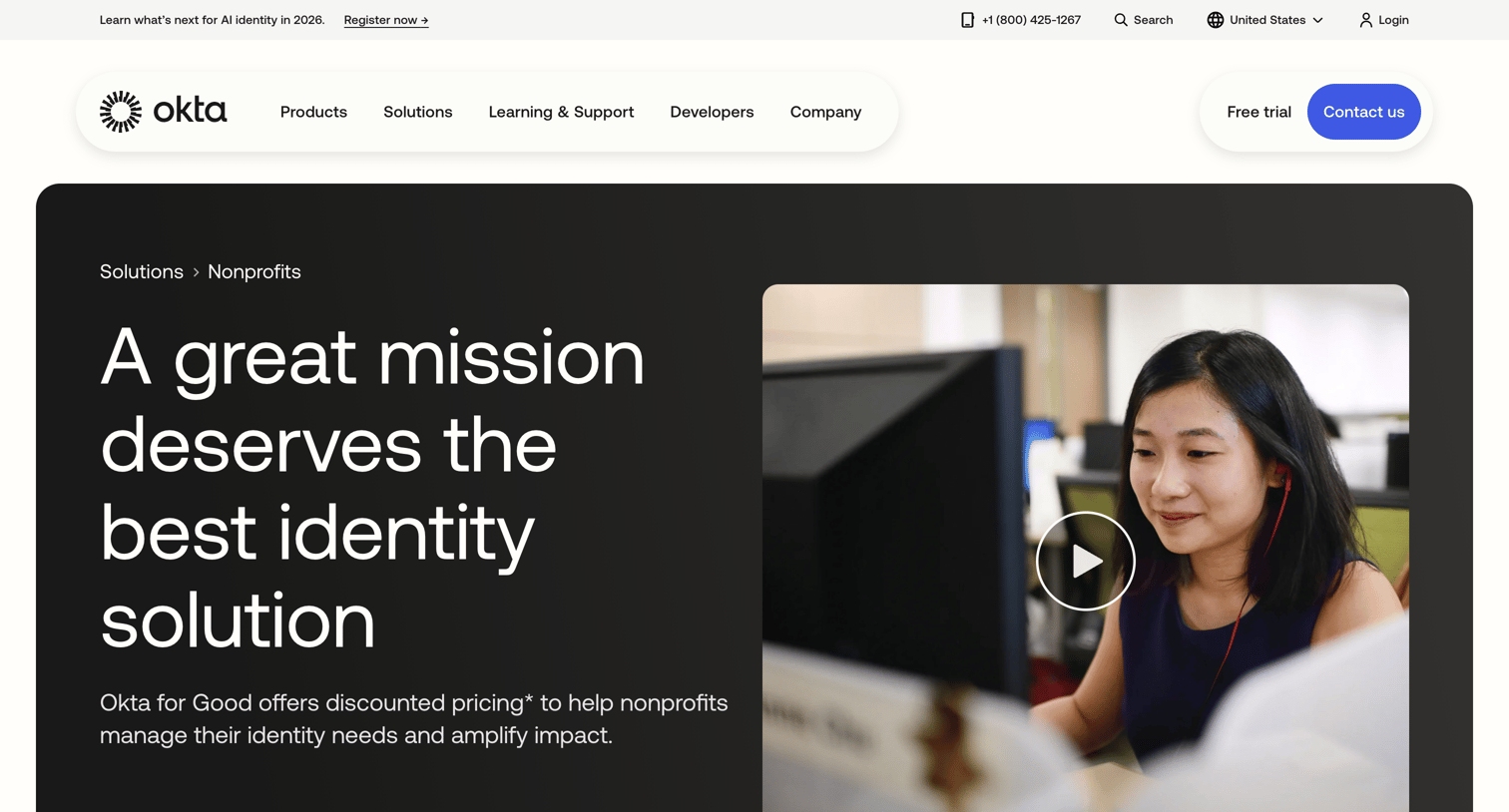Click the "Okta for Good offers discounted pricing" text
The image size is (1509, 812).
tap(414, 719)
